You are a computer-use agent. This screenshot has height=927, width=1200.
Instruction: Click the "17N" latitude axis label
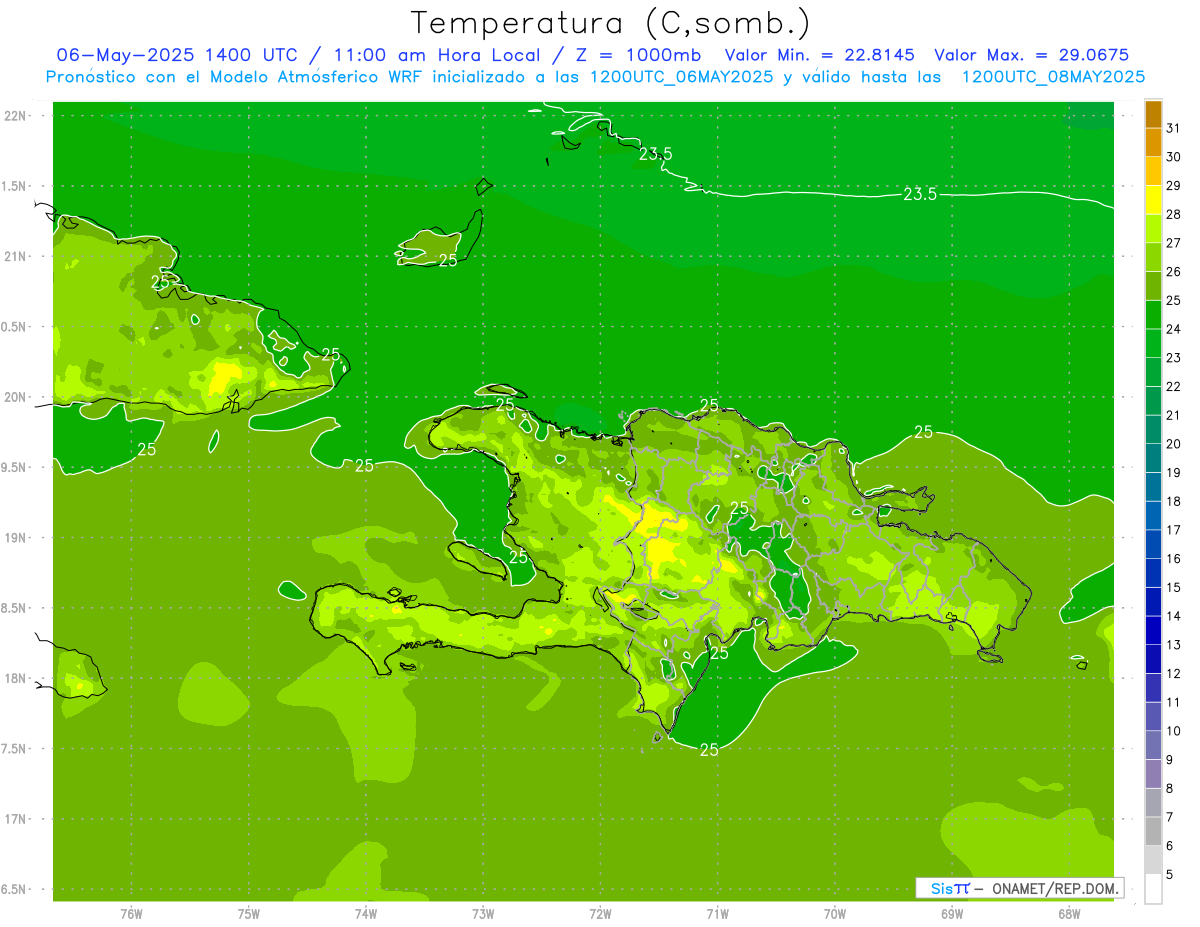pos(15,819)
